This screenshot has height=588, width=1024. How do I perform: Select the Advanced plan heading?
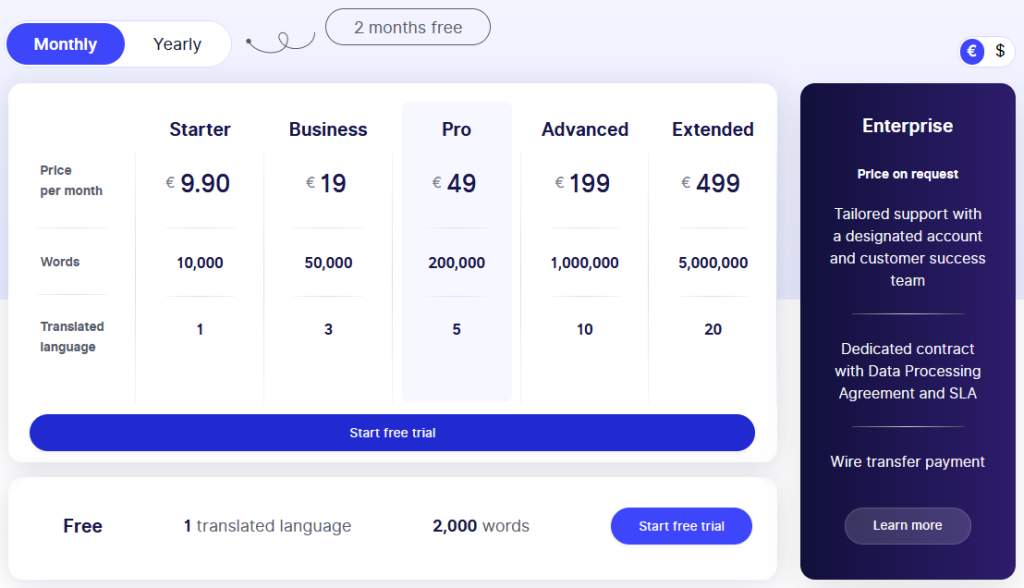tap(585, 129)
